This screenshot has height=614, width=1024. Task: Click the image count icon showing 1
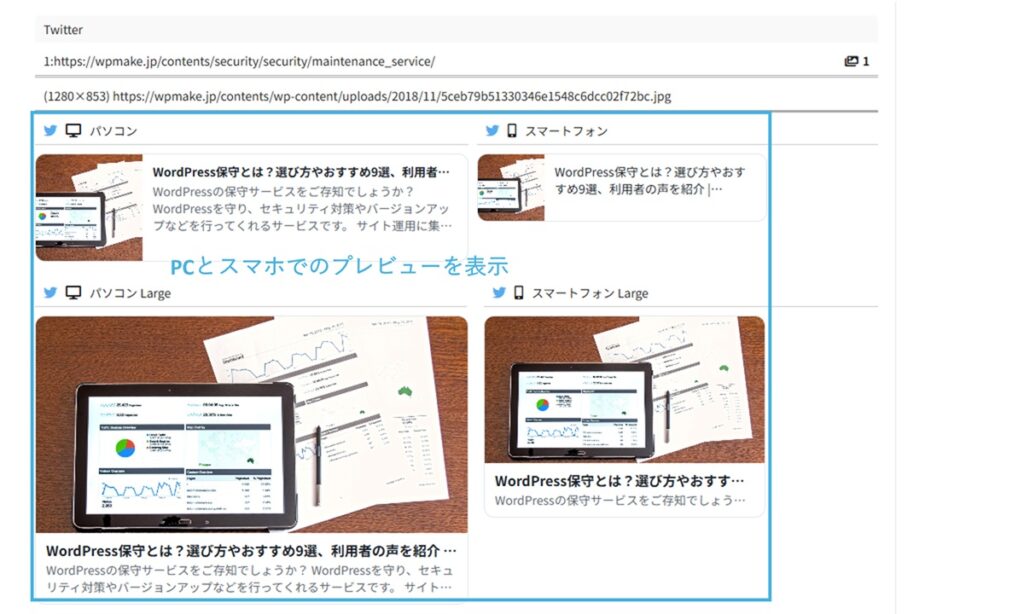856,60
